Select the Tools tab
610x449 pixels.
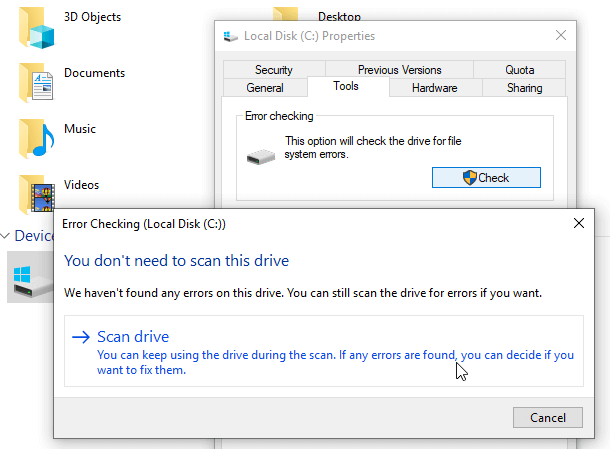[x=346, y=86]
